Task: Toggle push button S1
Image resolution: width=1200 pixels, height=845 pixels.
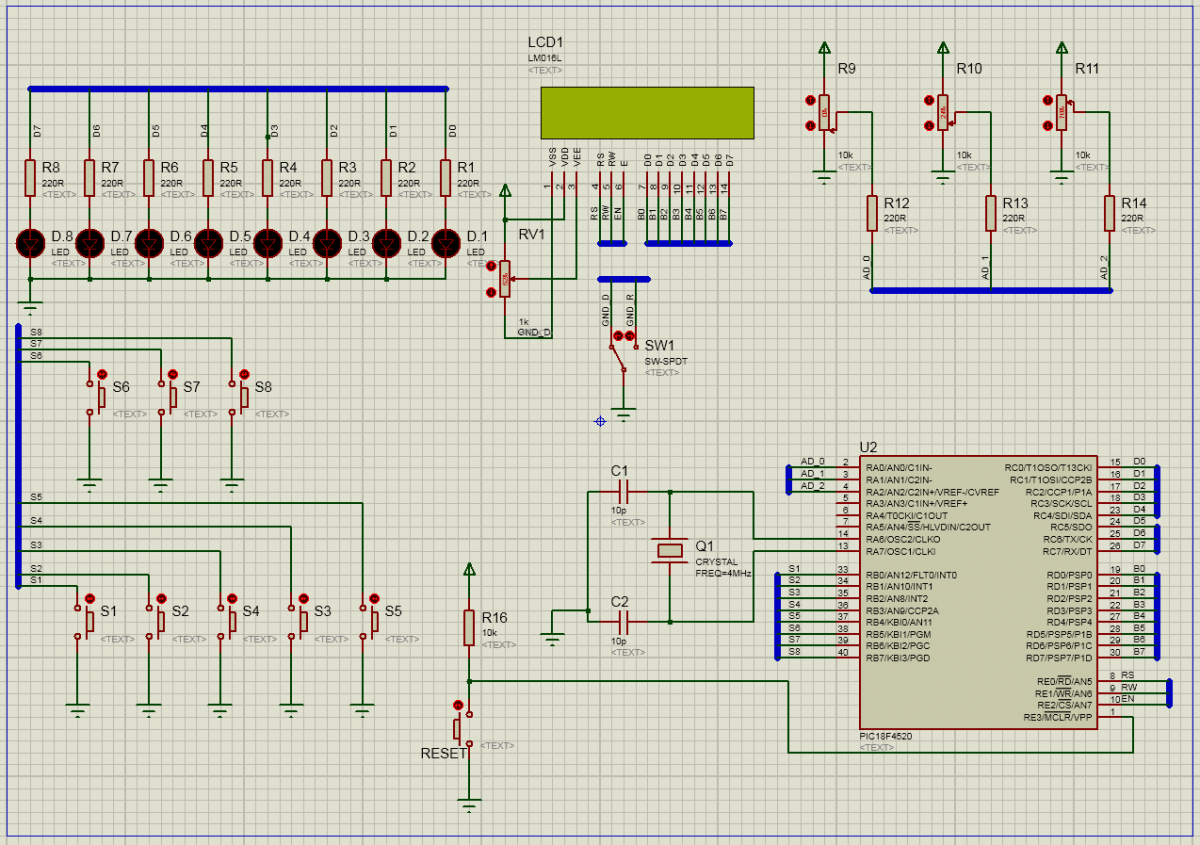Action: point(87,621)
